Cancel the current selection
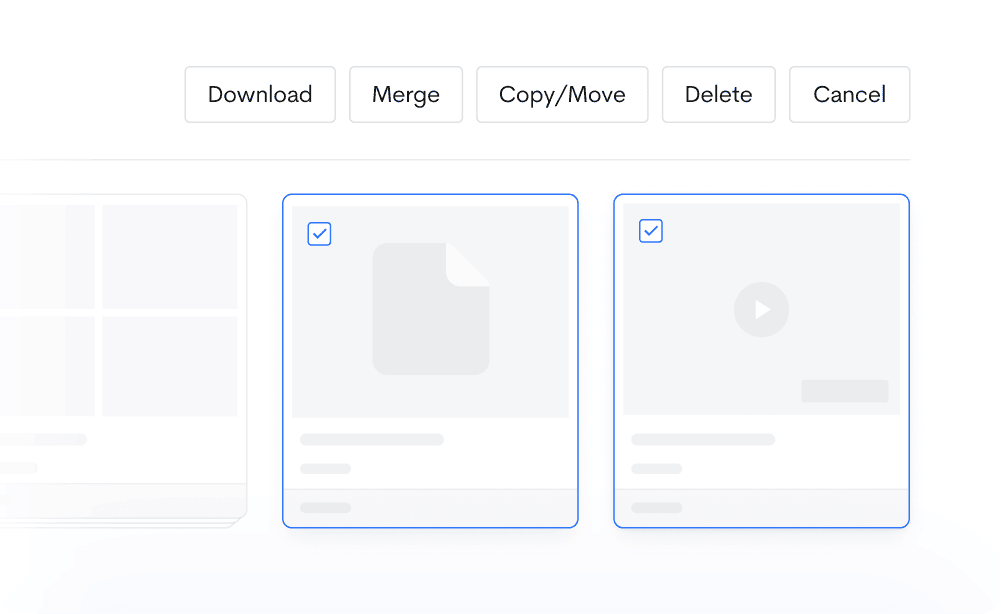This screenshot has height=614, width=1001. [849, 95]
